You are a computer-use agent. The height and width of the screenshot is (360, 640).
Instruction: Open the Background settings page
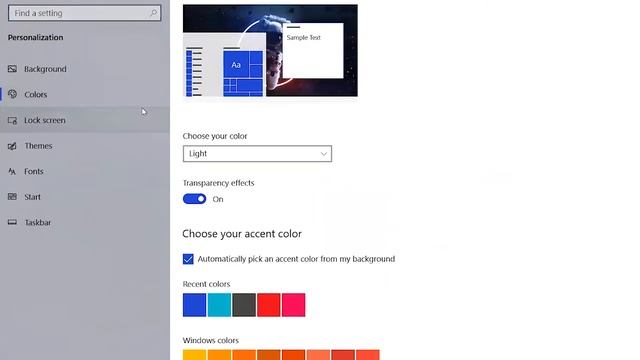(x=84, y=69)
